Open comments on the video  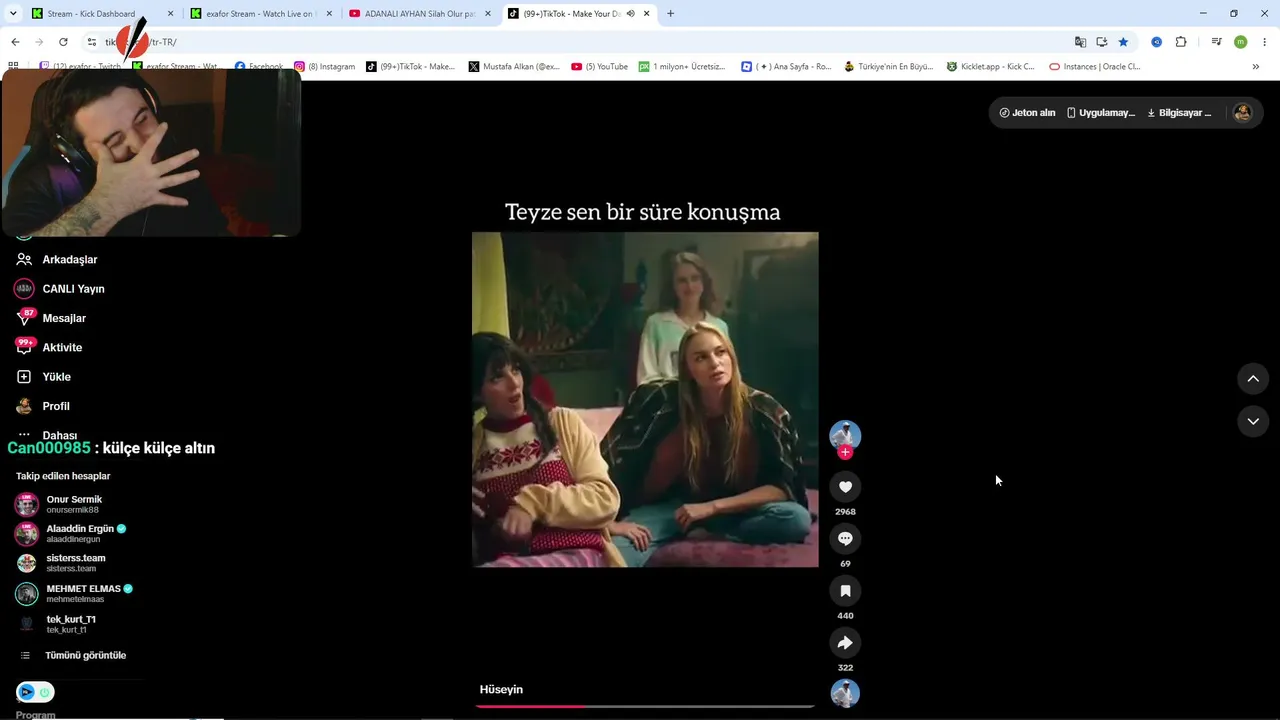click(845, 539)
